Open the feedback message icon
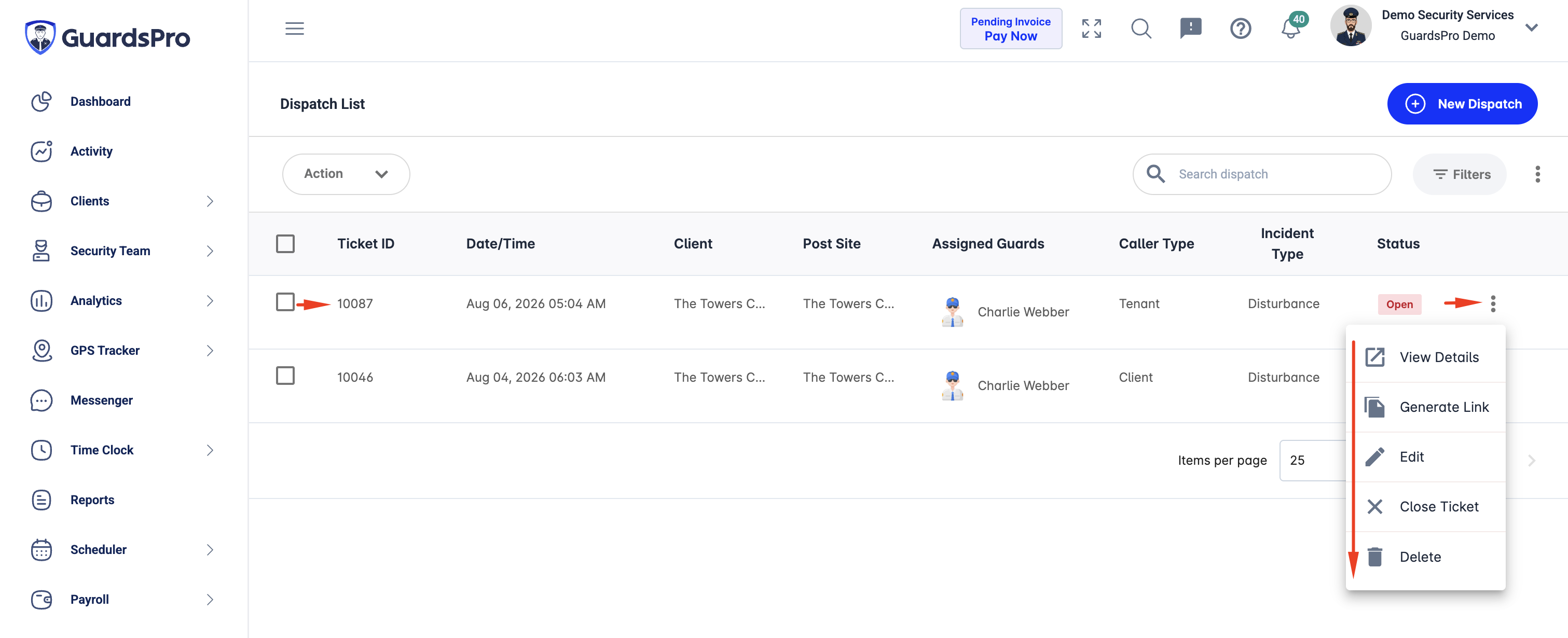The height and width of the screenshot is (638, 1568). point(1191,29)
